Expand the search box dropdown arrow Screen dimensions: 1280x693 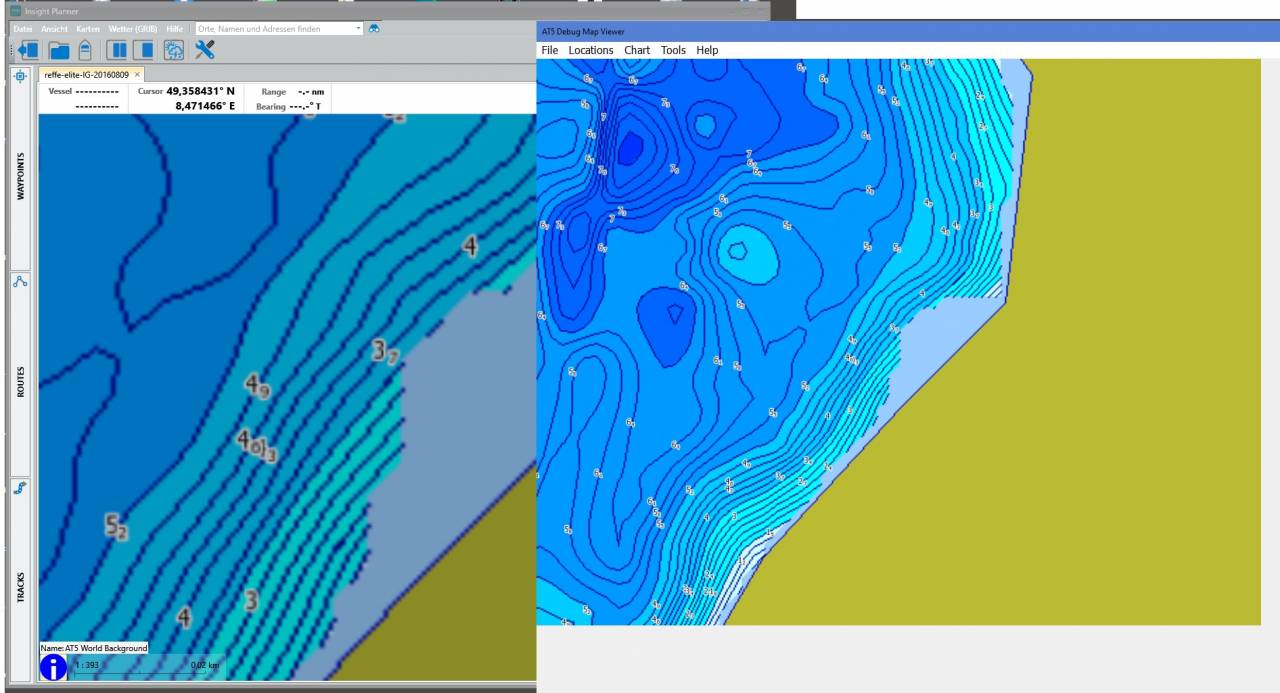click(358, 29)
